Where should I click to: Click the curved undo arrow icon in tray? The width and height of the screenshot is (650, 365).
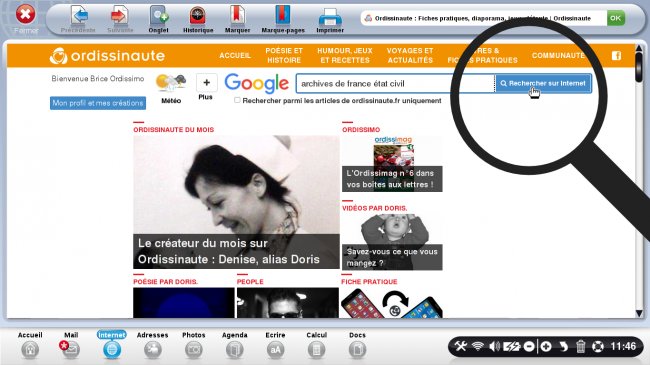click(563, 346)
